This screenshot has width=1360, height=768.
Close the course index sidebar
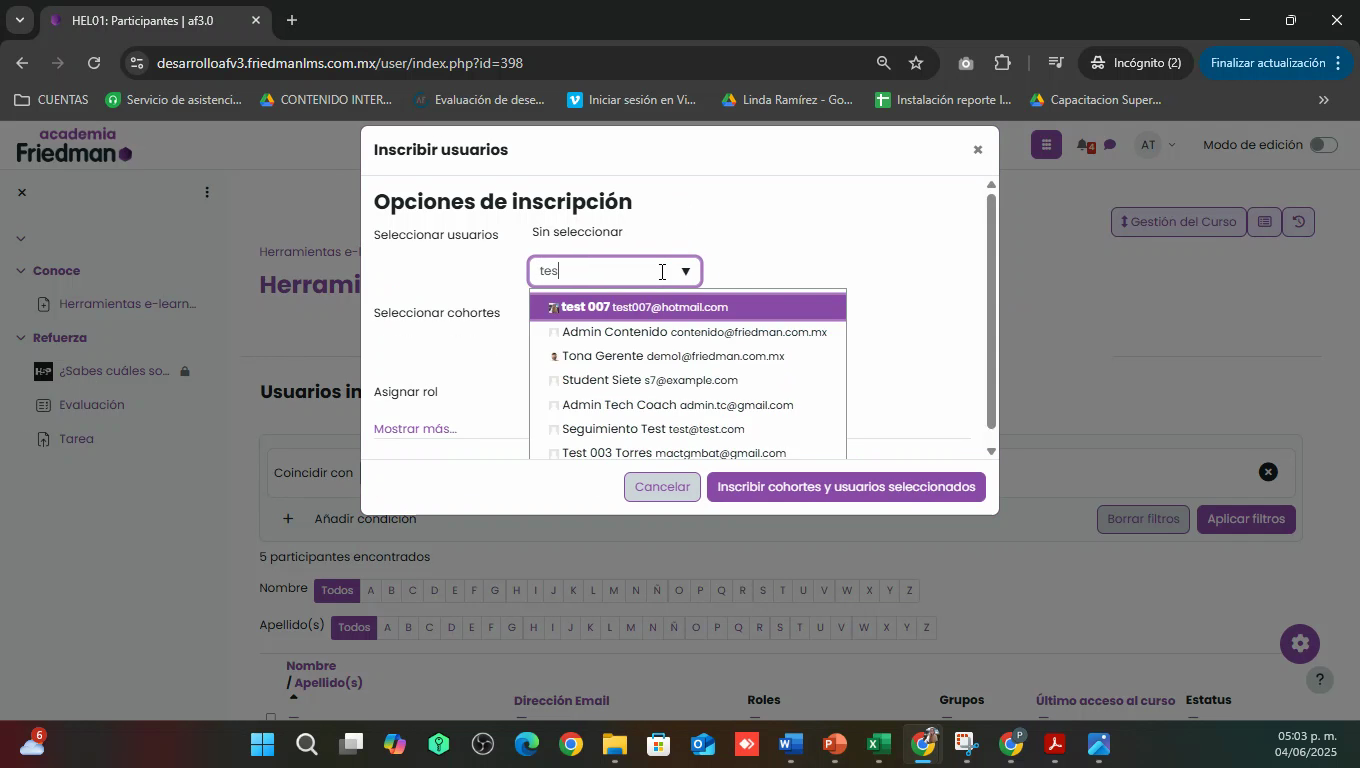click(22, 192)
